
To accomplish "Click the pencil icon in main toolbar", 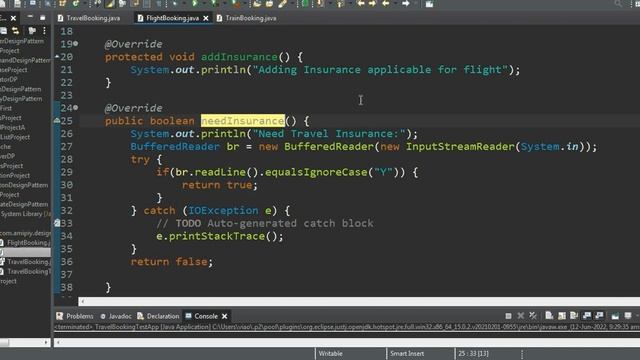I will tap(282, 4).
